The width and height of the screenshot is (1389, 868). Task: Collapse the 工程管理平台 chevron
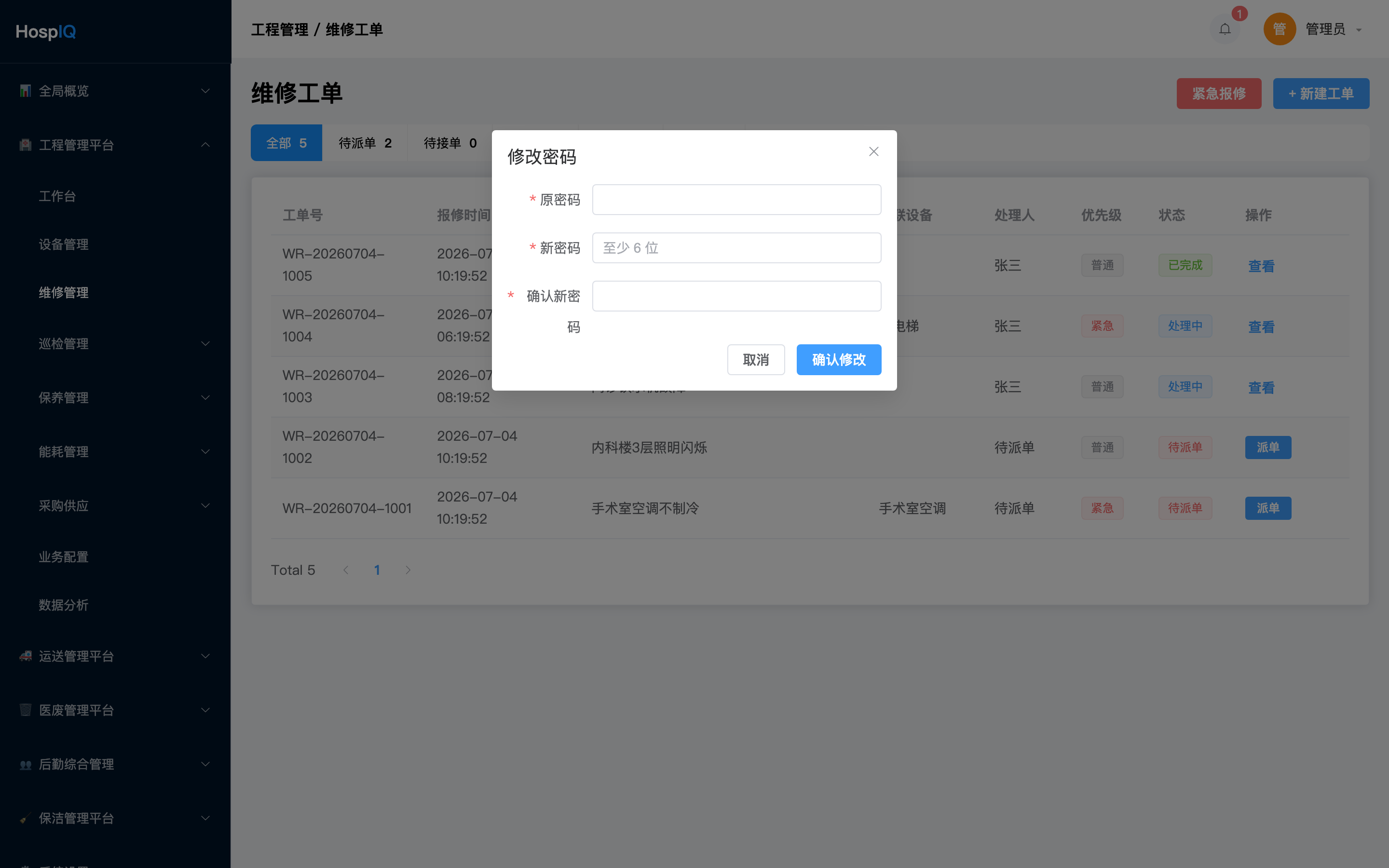click(x=205, y=145)
